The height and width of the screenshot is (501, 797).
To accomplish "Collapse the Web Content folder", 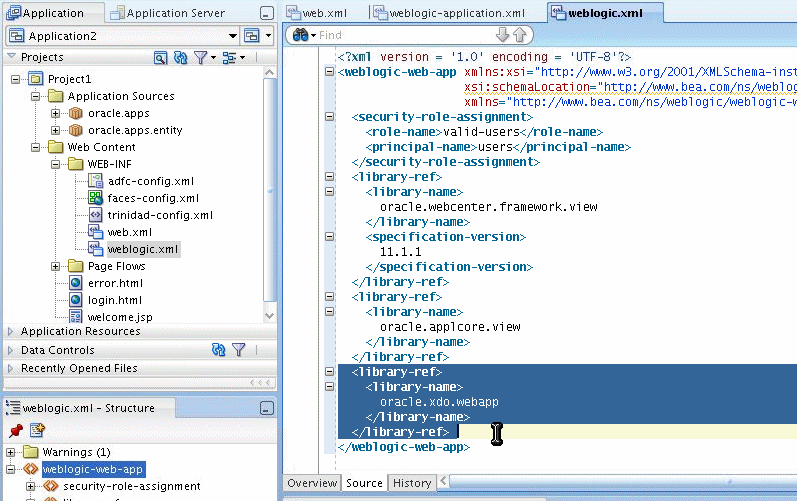I will click(x=36, y=147).
